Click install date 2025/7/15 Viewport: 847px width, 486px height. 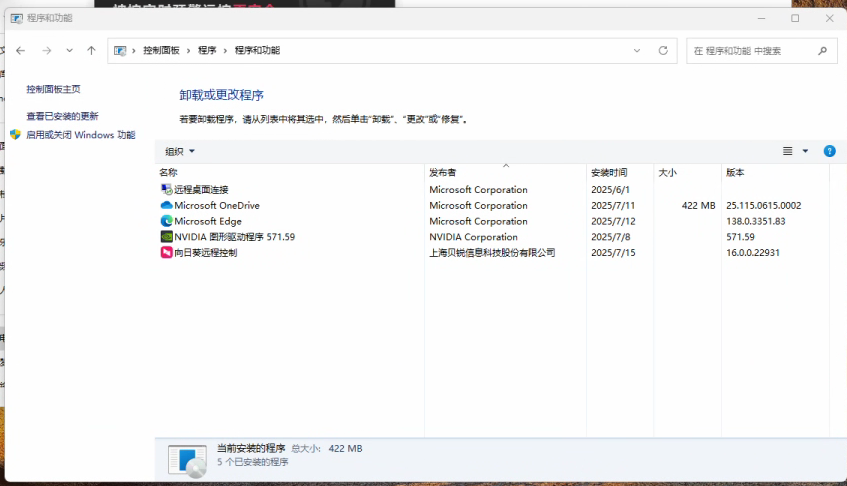(613, 253)
